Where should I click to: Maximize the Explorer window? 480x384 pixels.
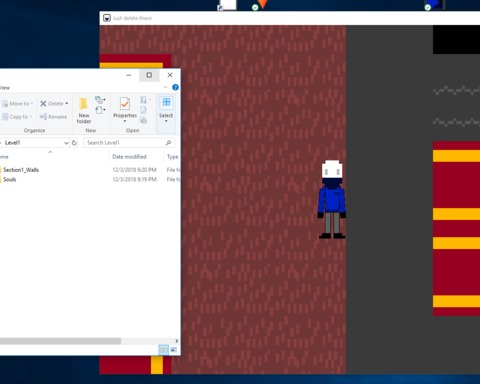point(149,75)
